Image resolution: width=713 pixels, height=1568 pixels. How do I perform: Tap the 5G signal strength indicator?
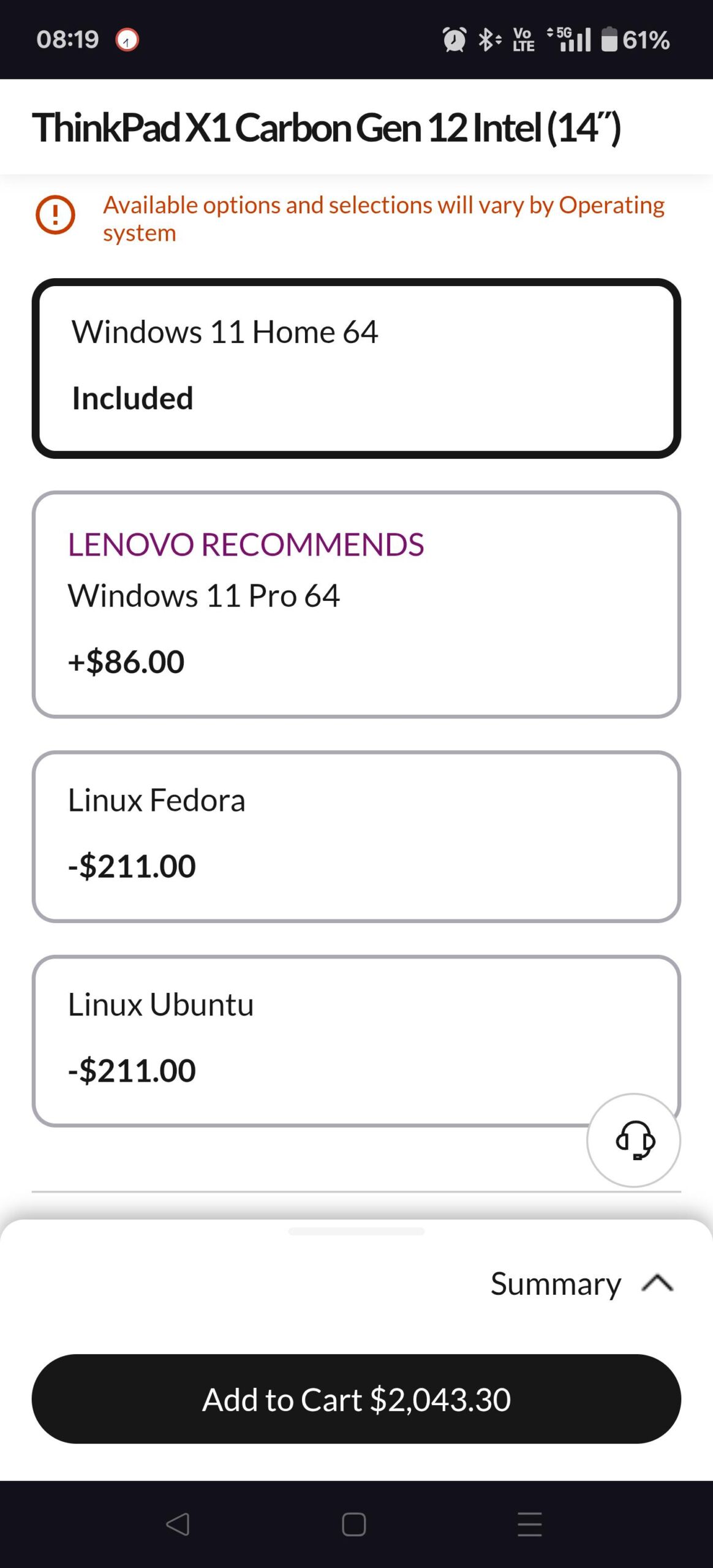[x=570, y=40]
